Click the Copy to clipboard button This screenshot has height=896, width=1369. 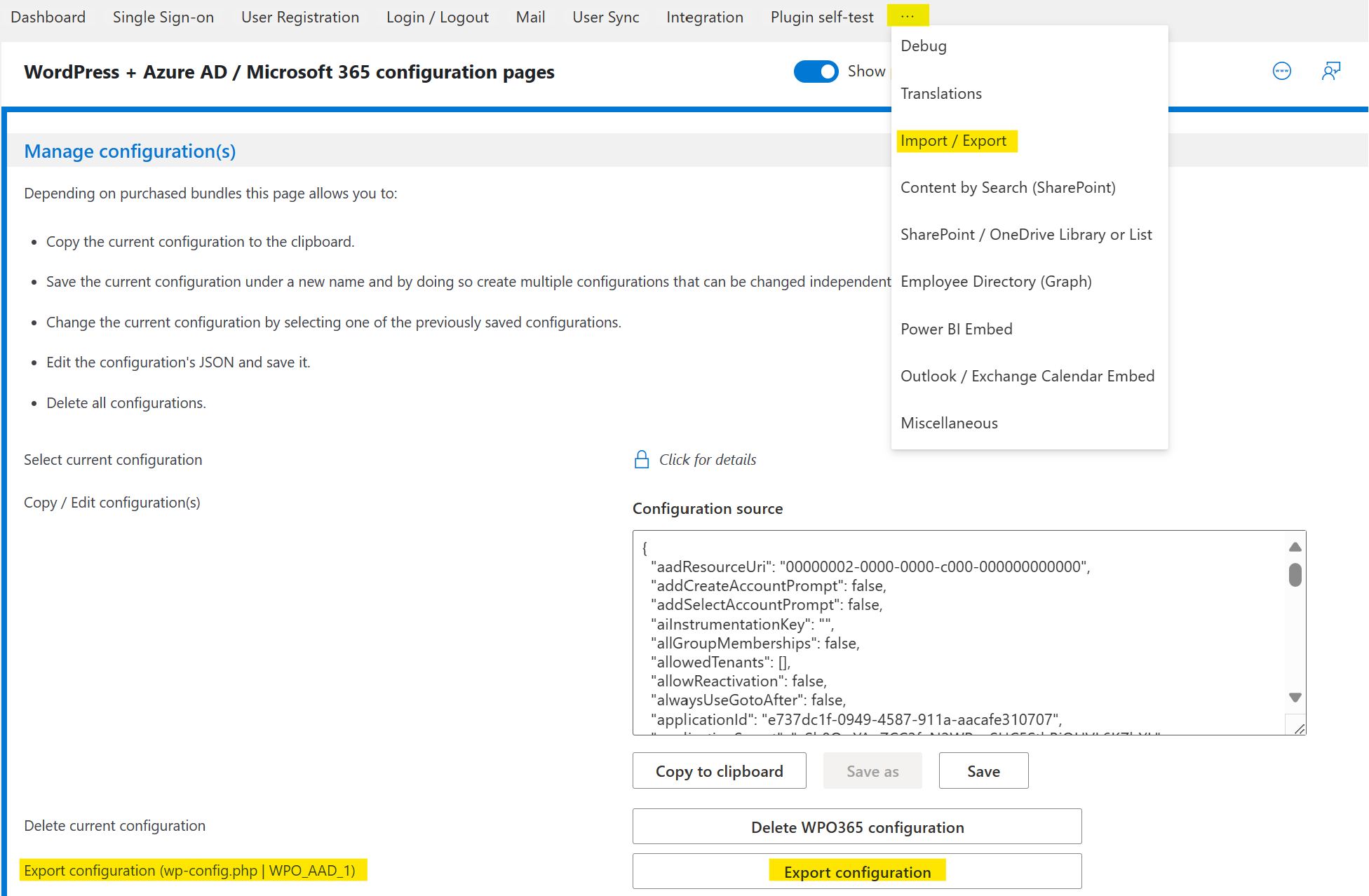point(720,771)
